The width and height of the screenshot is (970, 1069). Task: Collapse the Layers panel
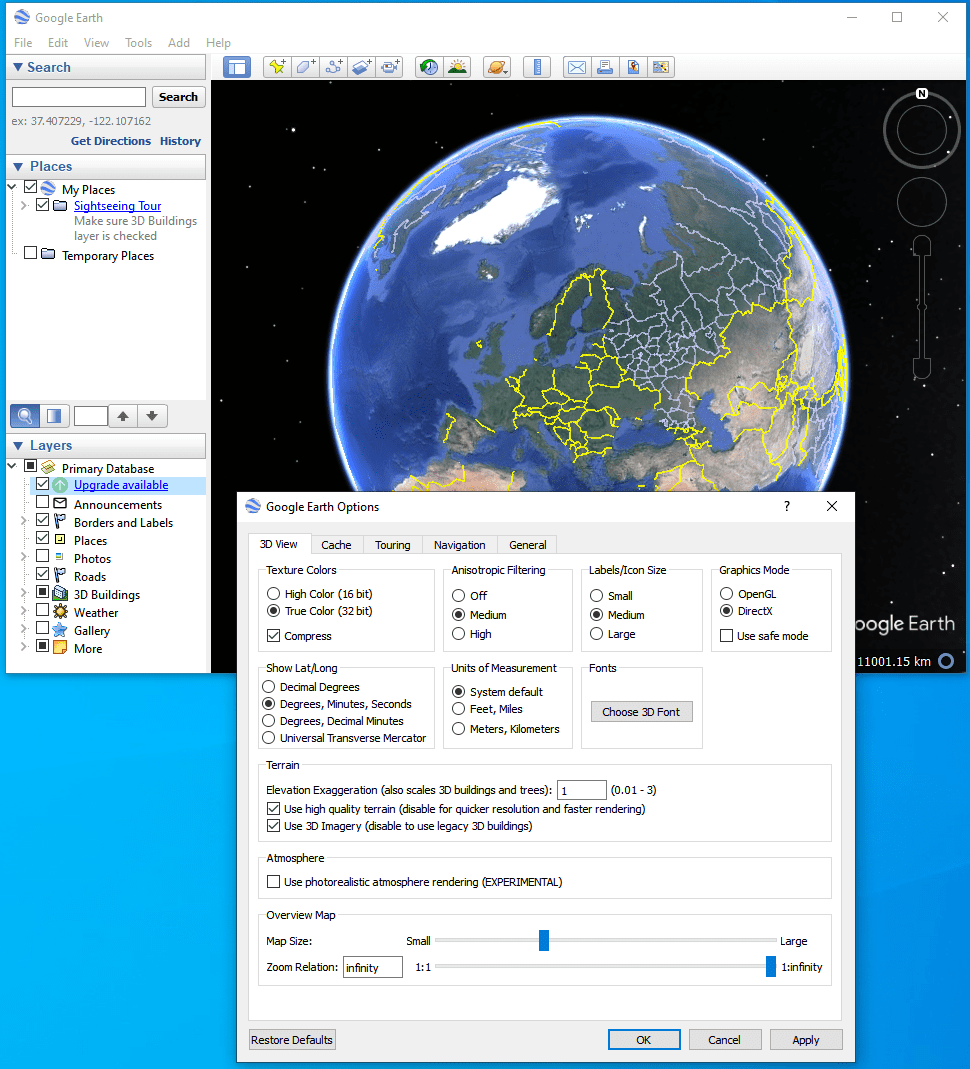pyautogui.click(x=18, y=445)
